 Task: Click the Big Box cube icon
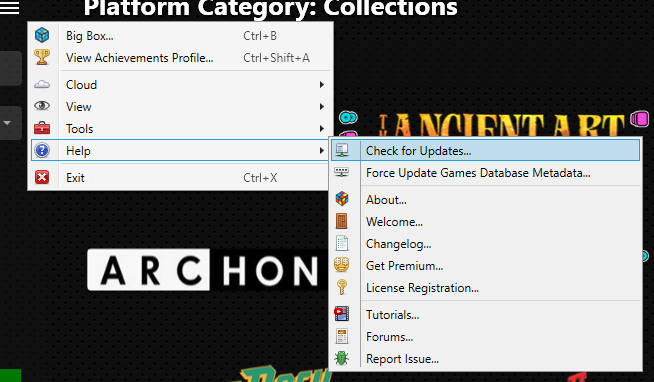point(42,35)
